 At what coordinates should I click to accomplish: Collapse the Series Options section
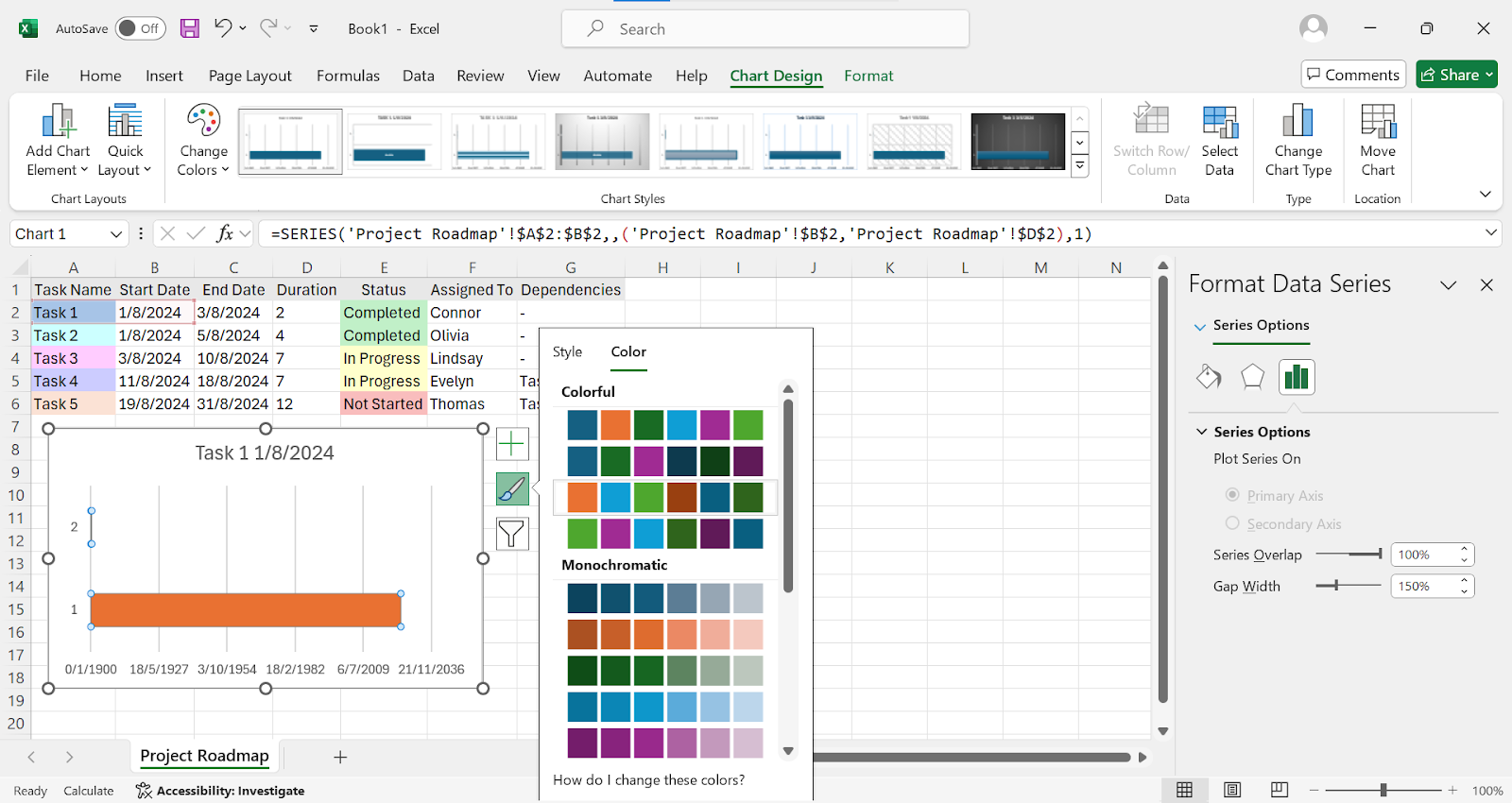click(x=1202, y=432)
